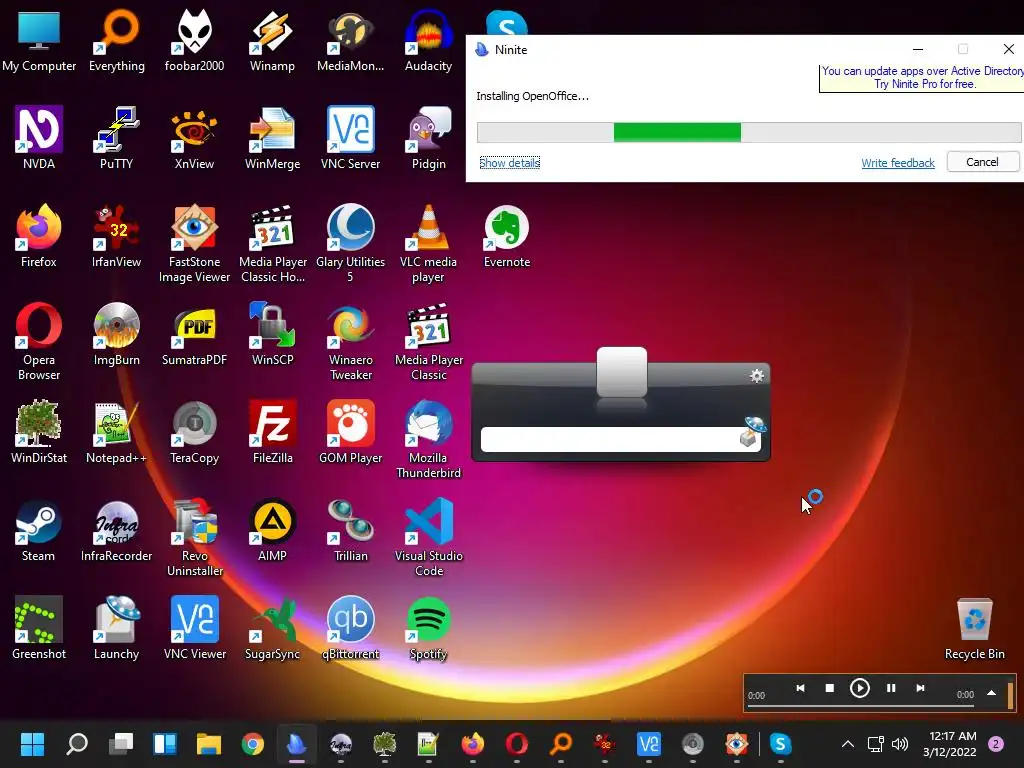Screen dimensions: 1024x768
Task: Click Show details link in Ninite
Action: (509, 163)
